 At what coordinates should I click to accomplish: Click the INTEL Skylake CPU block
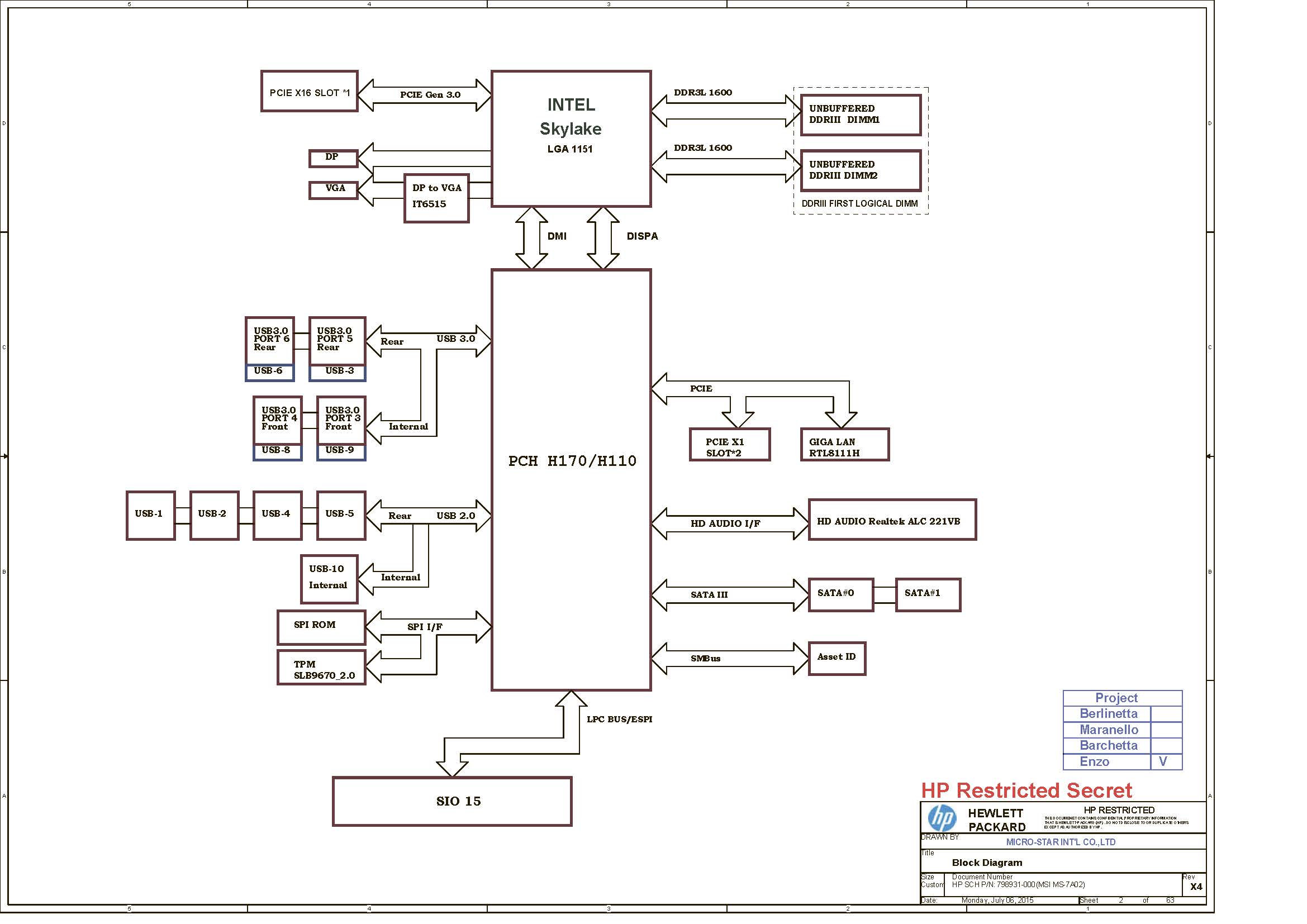click(571, 138)
